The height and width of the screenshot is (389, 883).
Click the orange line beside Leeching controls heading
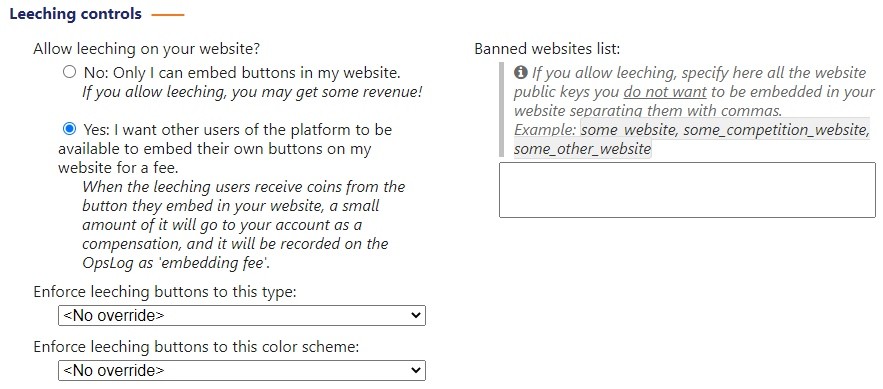click(x=168, y=15)
